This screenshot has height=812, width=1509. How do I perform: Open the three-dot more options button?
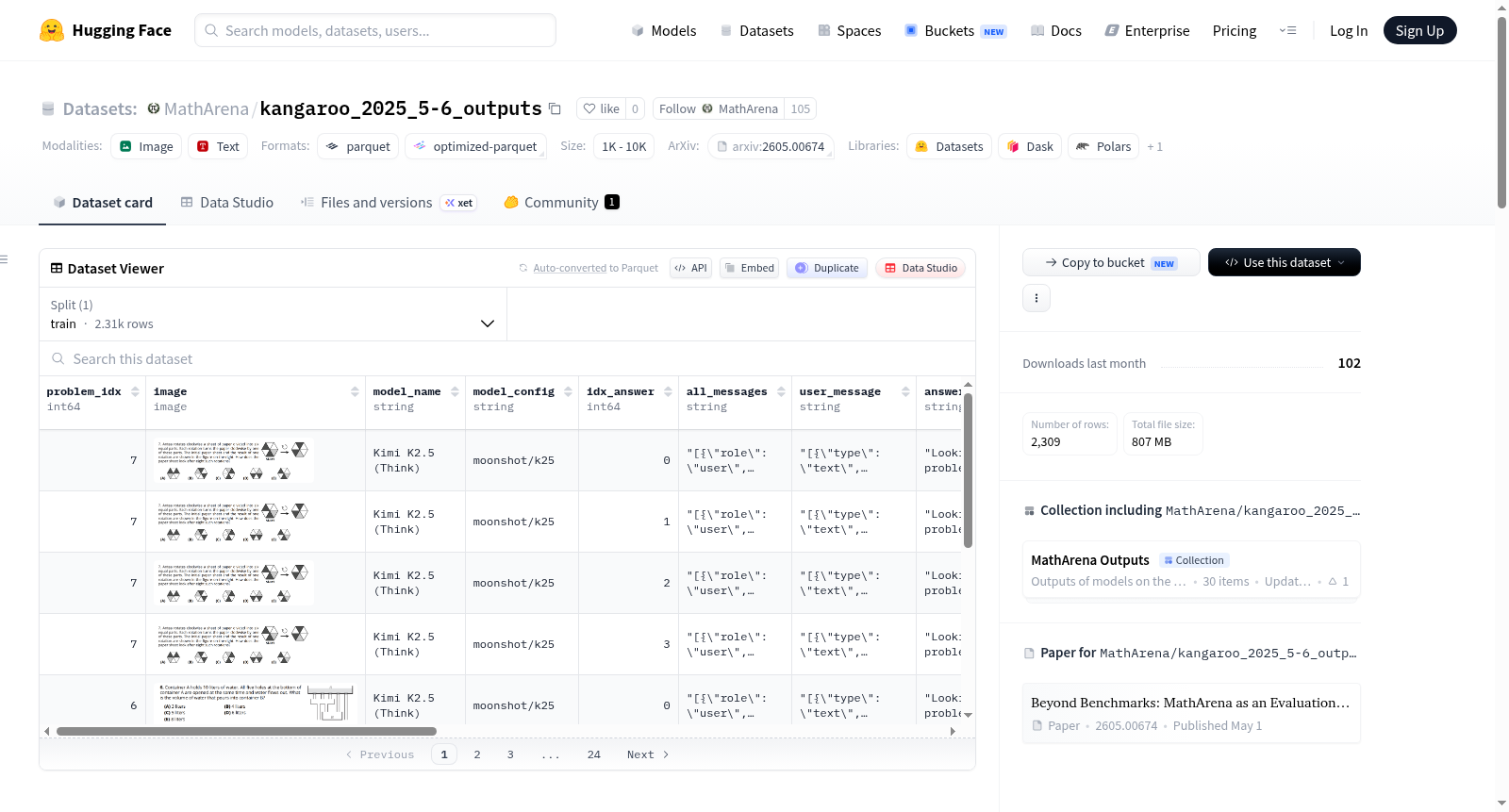pyautogui.click(x=1036, y=298)
